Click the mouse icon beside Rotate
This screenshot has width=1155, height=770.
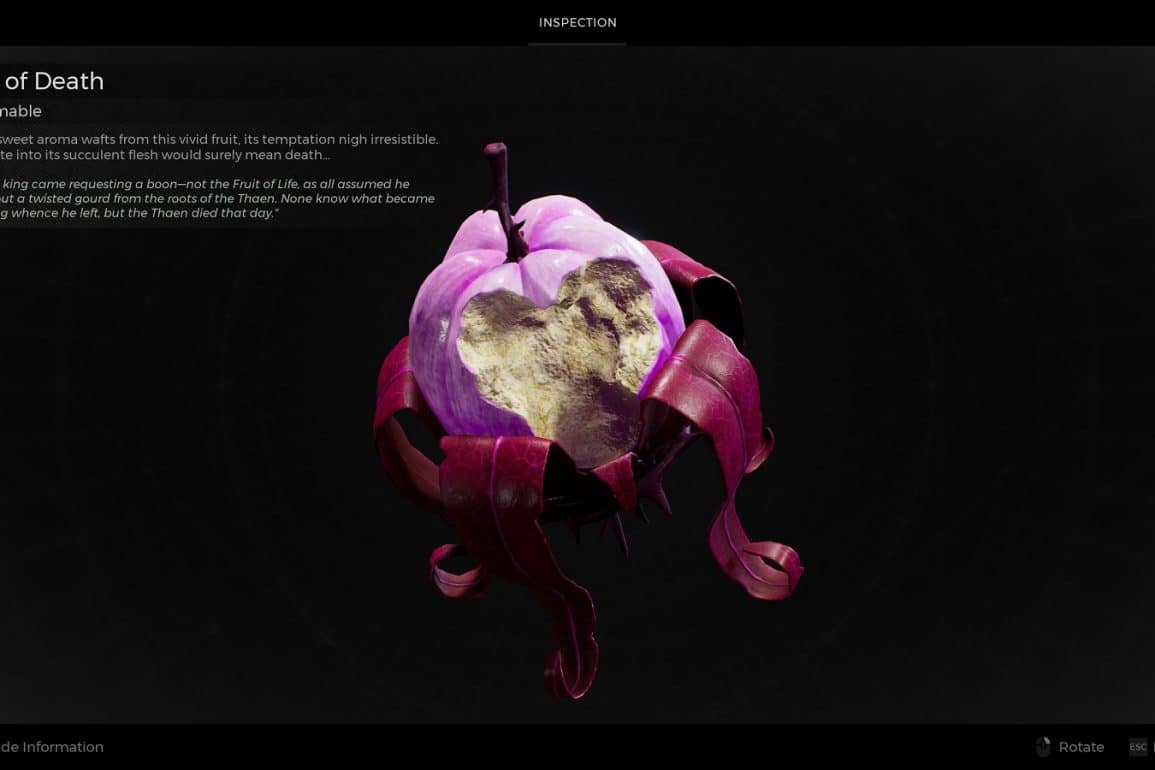(1043, 746)
